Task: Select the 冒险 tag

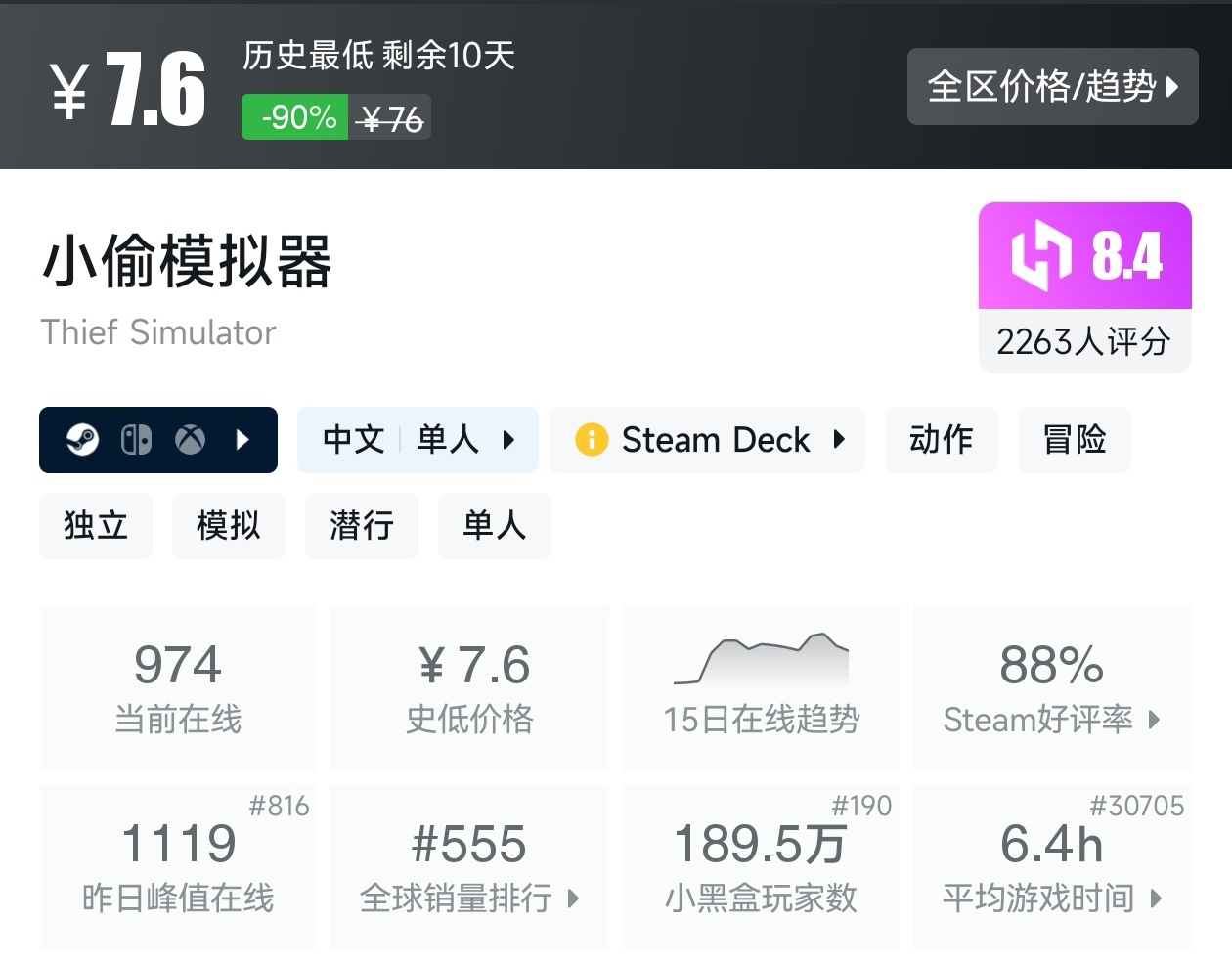Action: 1075,440
